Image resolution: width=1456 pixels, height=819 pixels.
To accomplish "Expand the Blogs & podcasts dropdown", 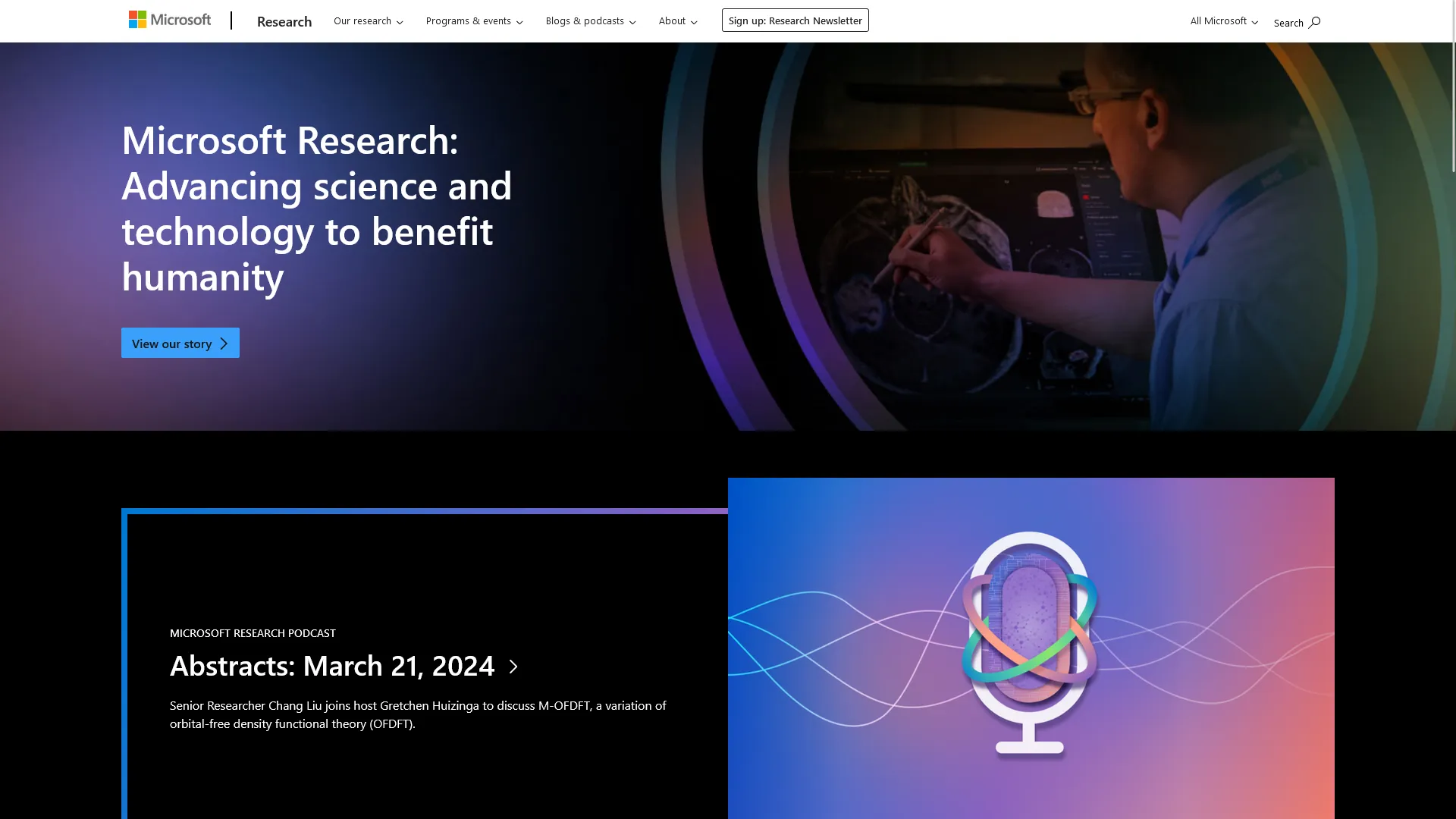I will [585, 20].
